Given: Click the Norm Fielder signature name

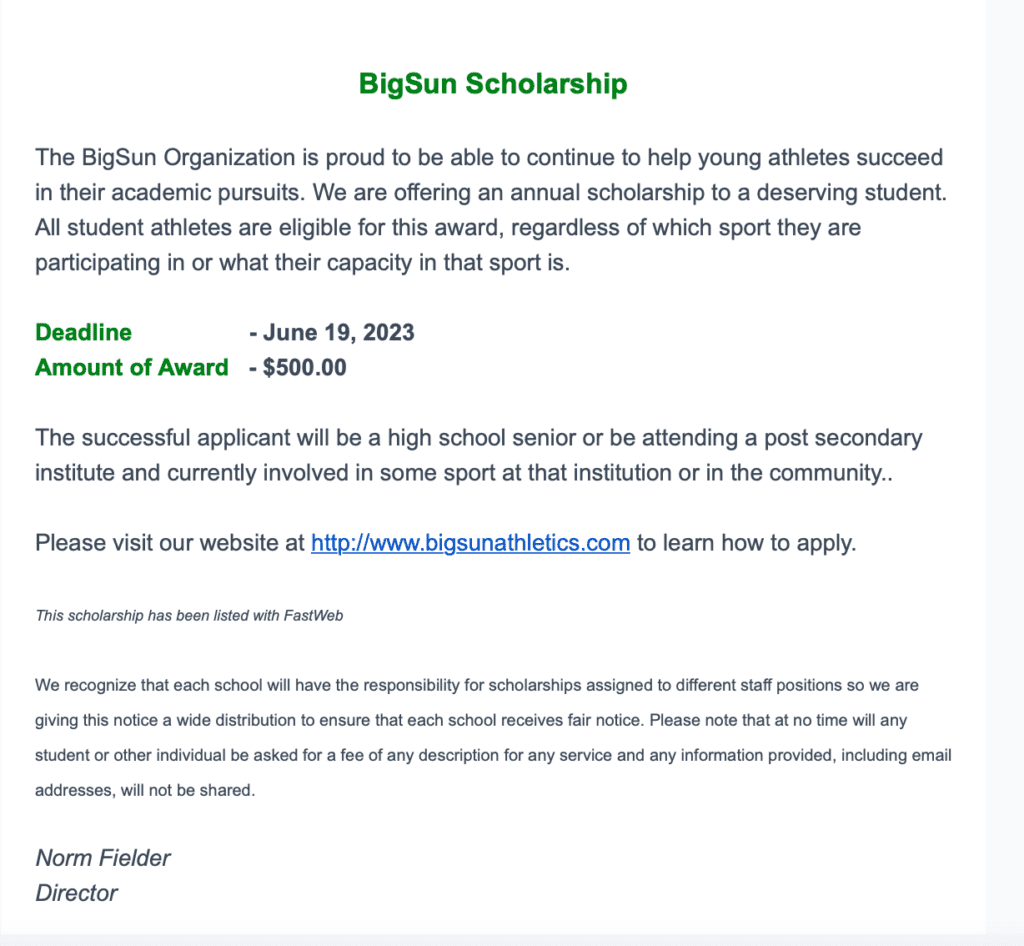Looking at the screenshot, I should point(103,858).
